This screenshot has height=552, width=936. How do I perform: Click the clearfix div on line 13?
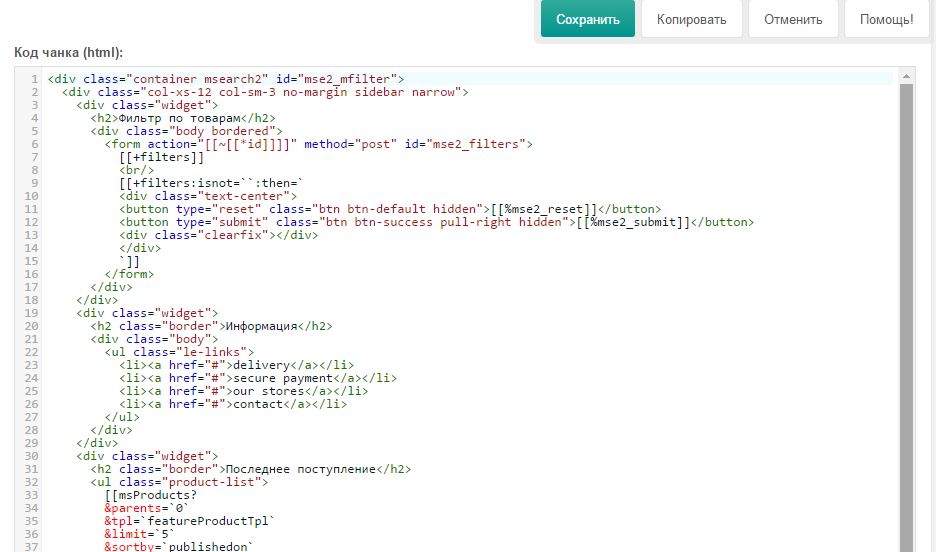[218, 235]
